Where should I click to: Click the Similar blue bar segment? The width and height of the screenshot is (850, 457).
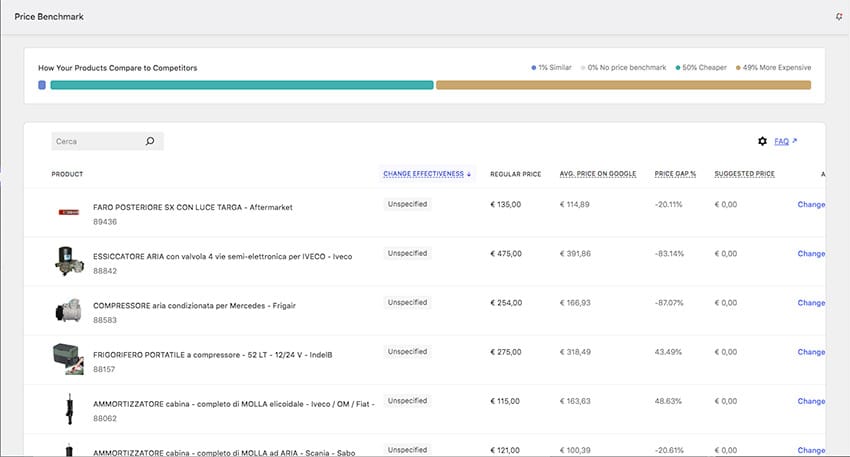pyautogui.click(x=42, y=85)
